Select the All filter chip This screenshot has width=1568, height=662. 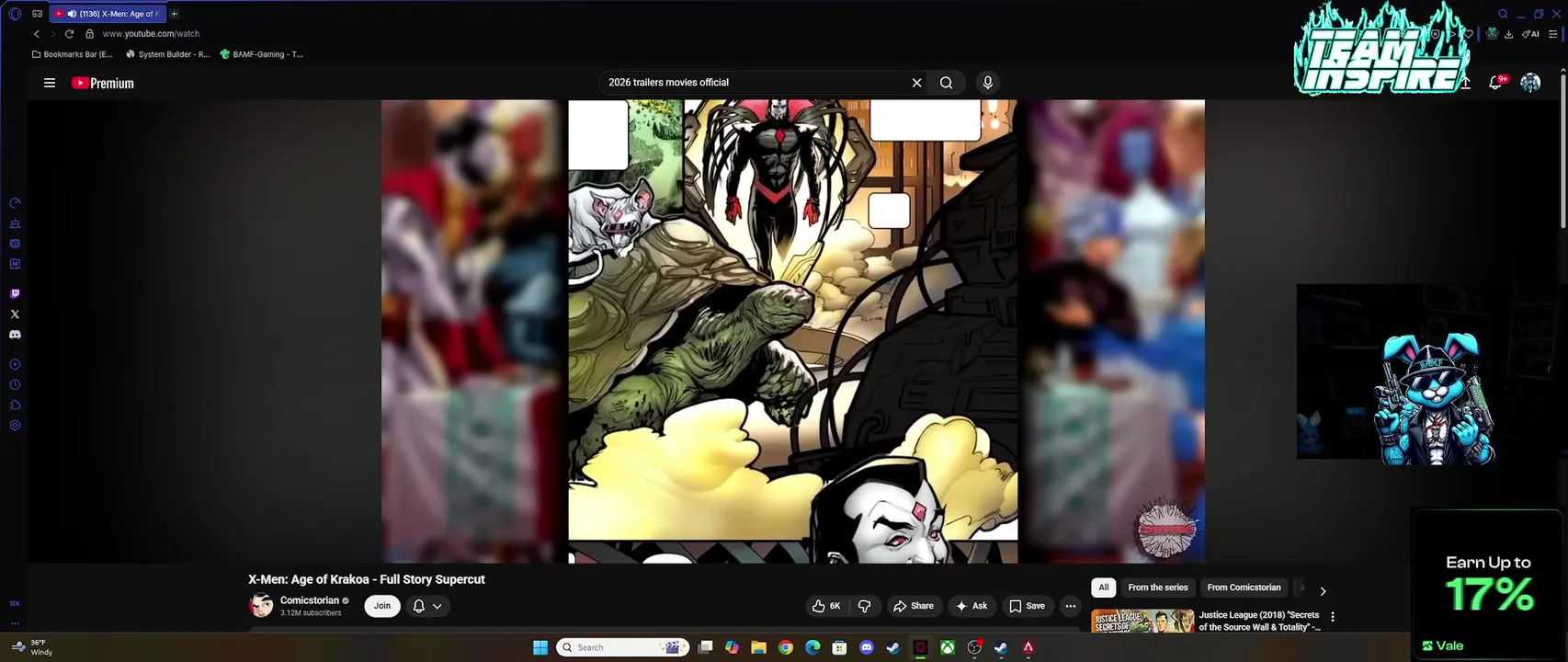pyautogui.click(x=1104, y=588)
